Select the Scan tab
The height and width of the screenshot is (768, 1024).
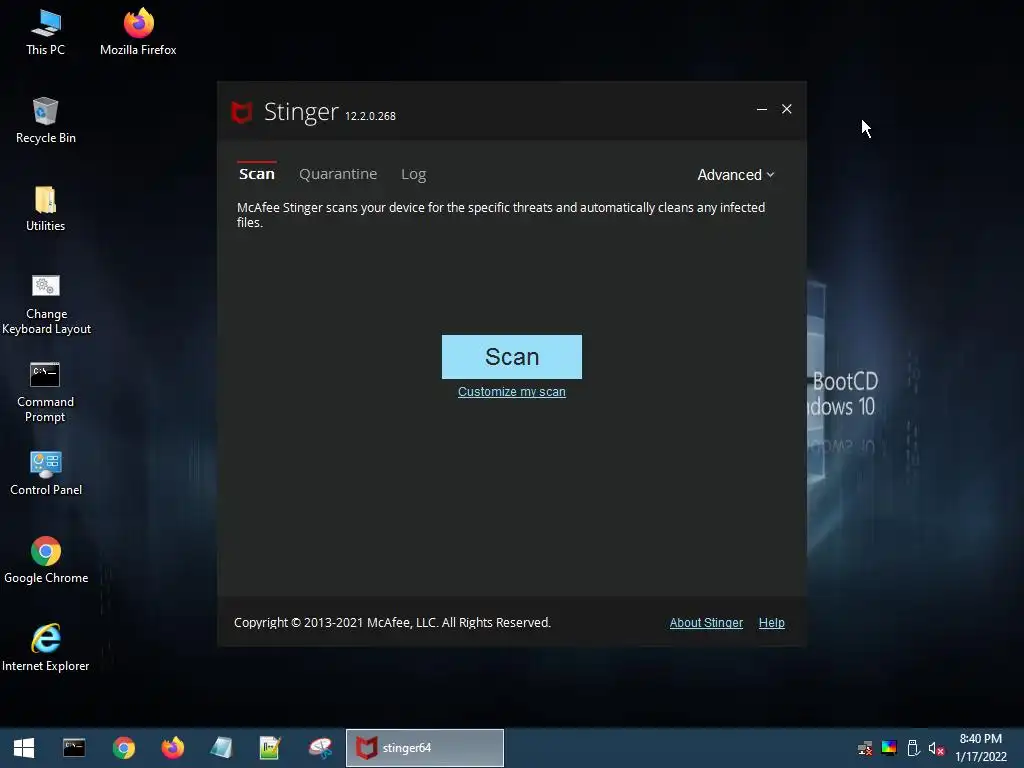[x=257, y=174]
